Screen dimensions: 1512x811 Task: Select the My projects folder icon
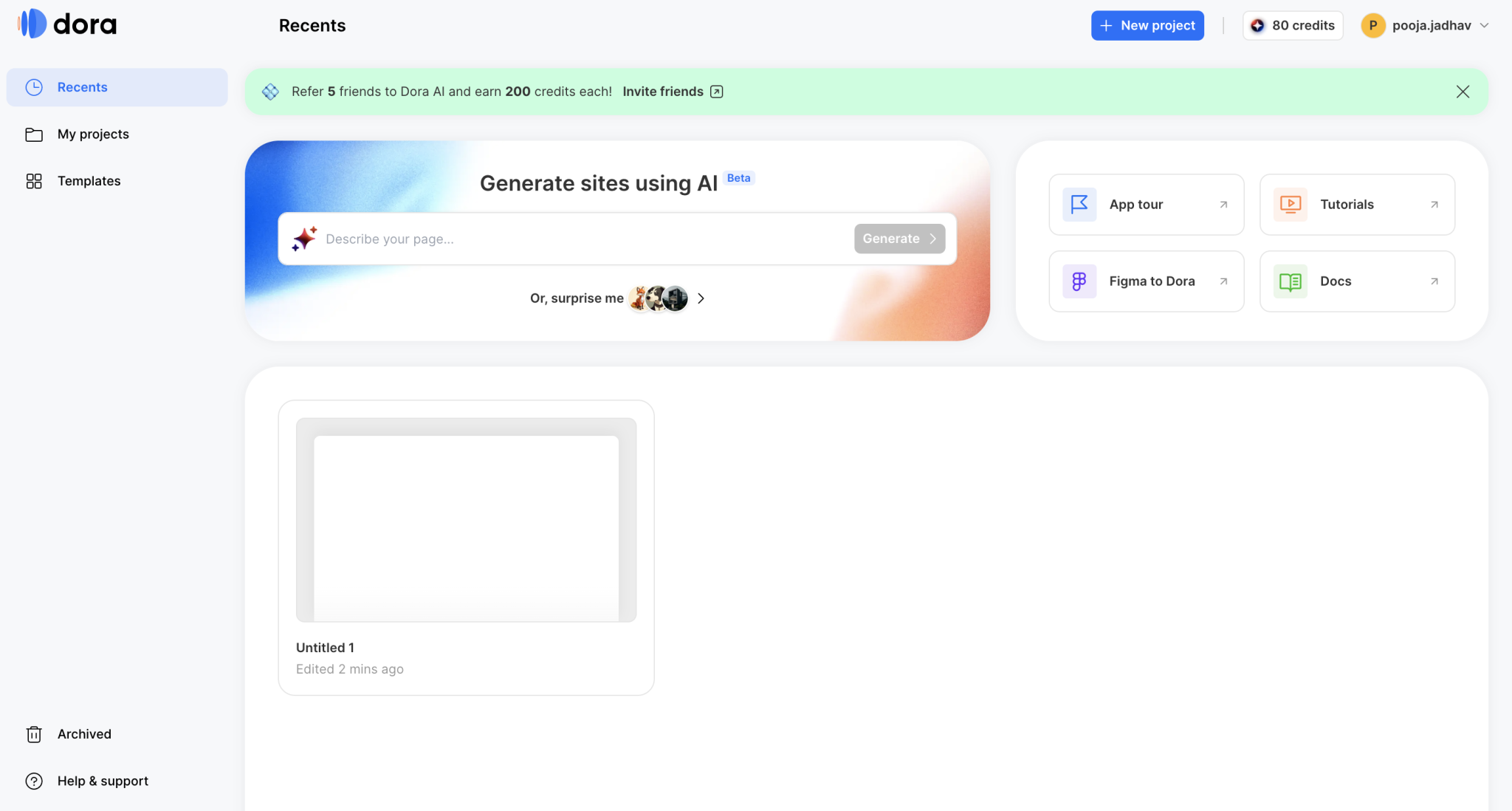pyautogui.click(x=35, y=134)
